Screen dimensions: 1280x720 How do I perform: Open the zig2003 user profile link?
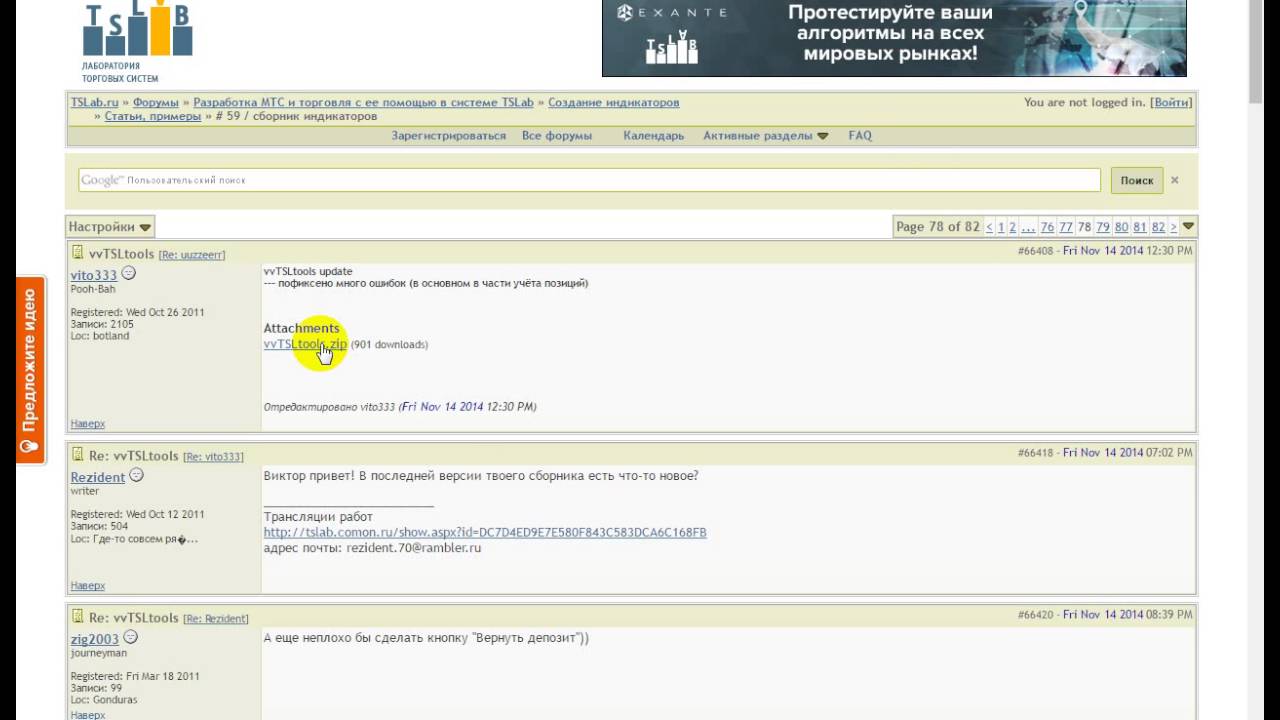click(x=95, y=639)
